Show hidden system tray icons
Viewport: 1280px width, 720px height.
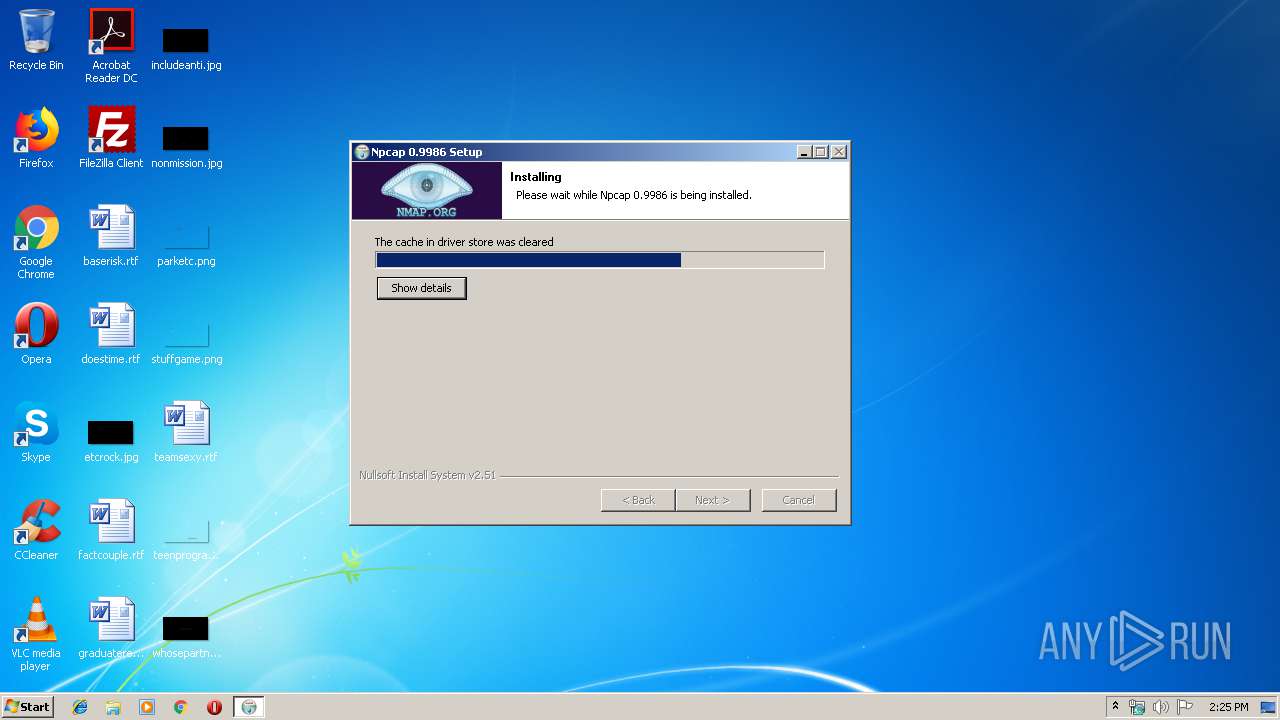pos(1115,707)
